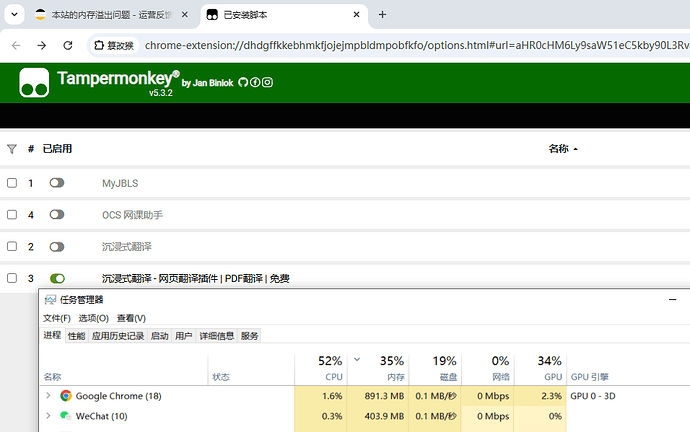Sort scripts by 名称 column
The height and width of the screenshot is (432, 690).
pyautogui.click(x=563, y=149)
